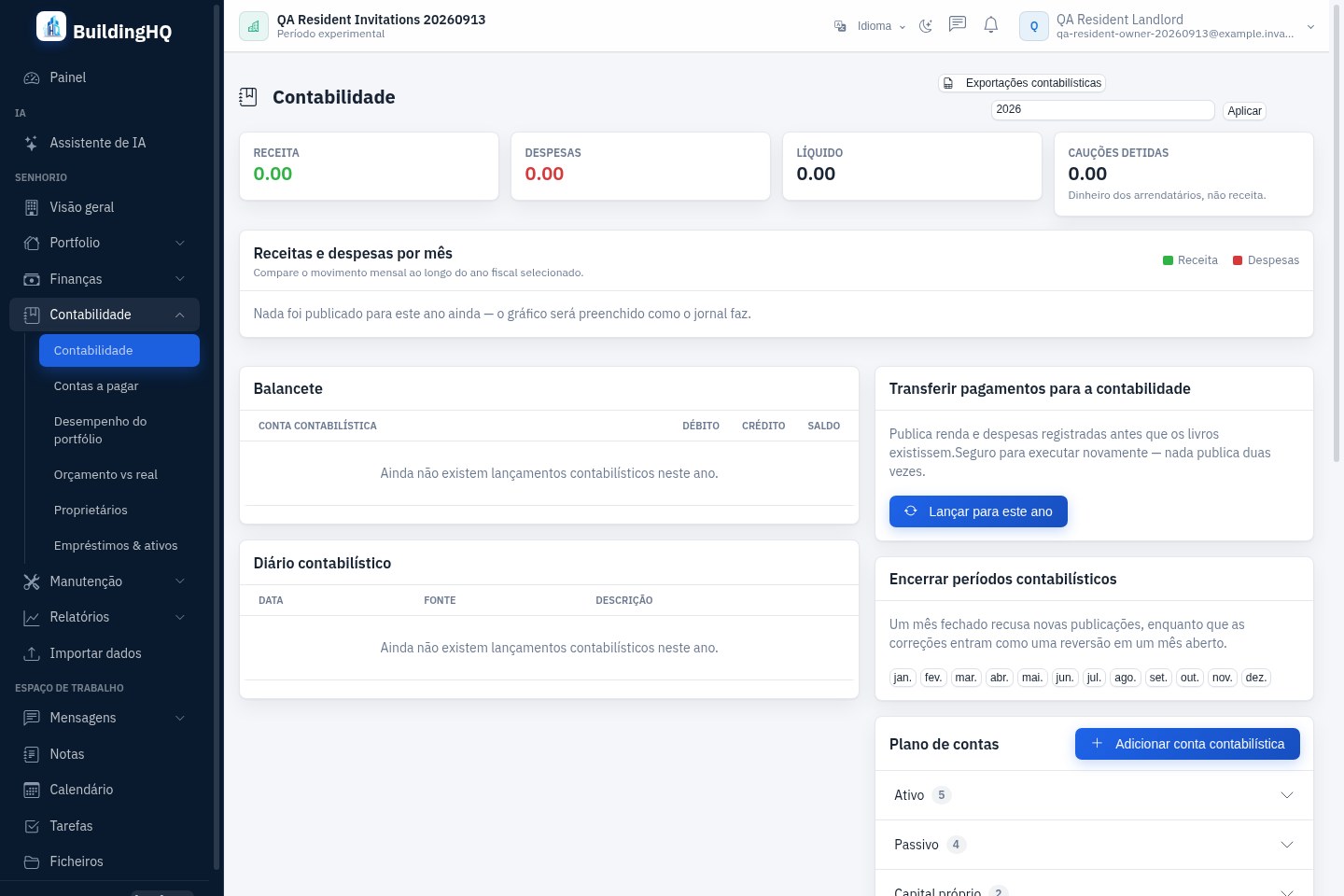Viewport: 1344px width, 896px height.
Task: Expand the Passivo accounts group
Action: point(1094,845)
